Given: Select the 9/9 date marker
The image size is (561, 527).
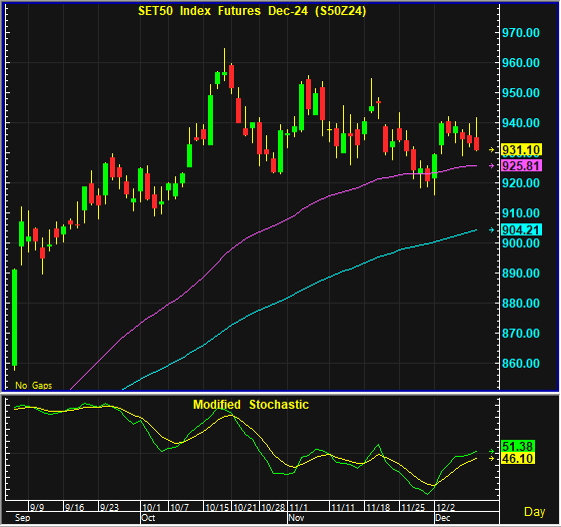Looking at the screenshot, I should coord(37,507).
